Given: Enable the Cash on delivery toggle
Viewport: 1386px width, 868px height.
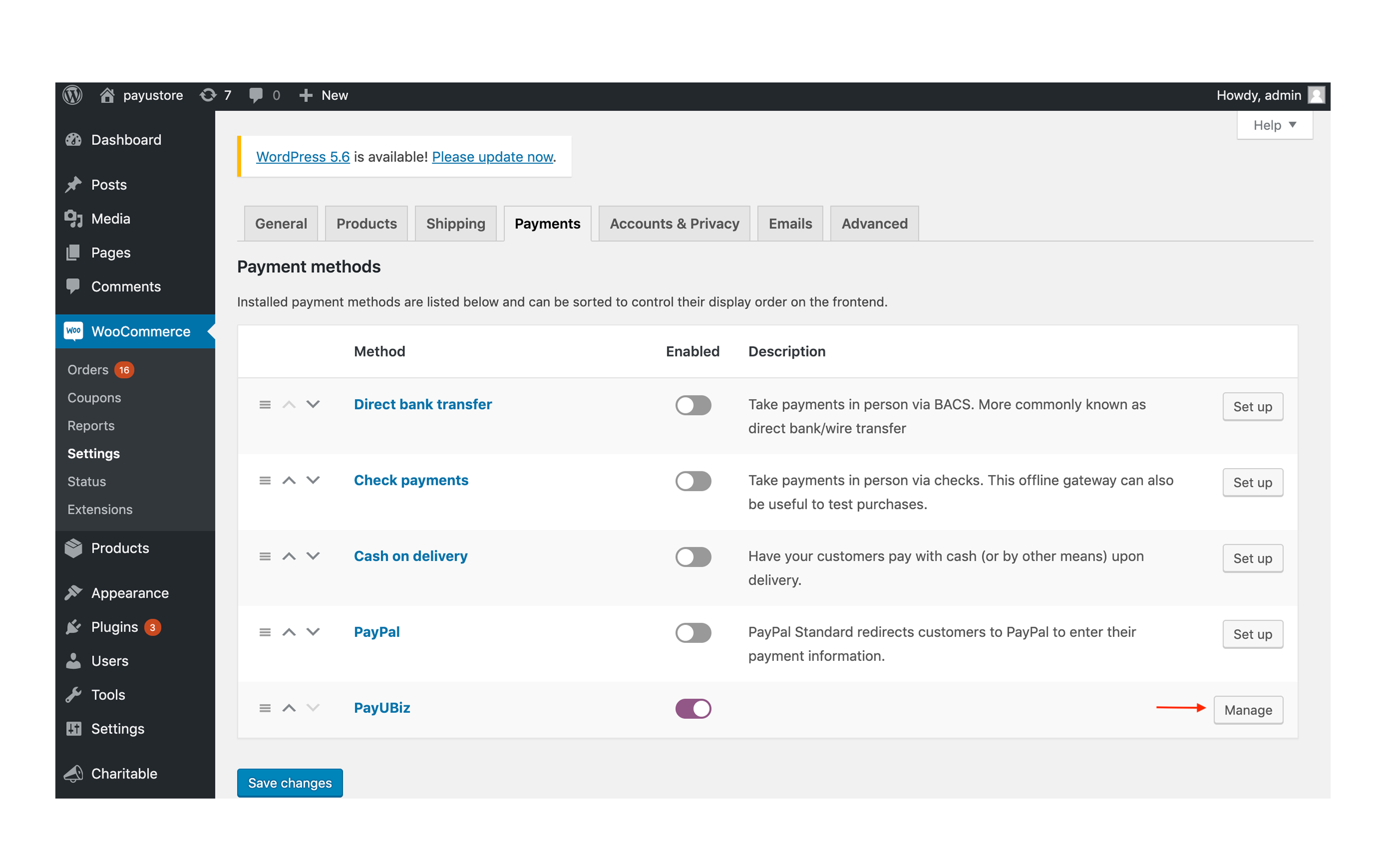Looking at the screenshot, I should 693,557.
